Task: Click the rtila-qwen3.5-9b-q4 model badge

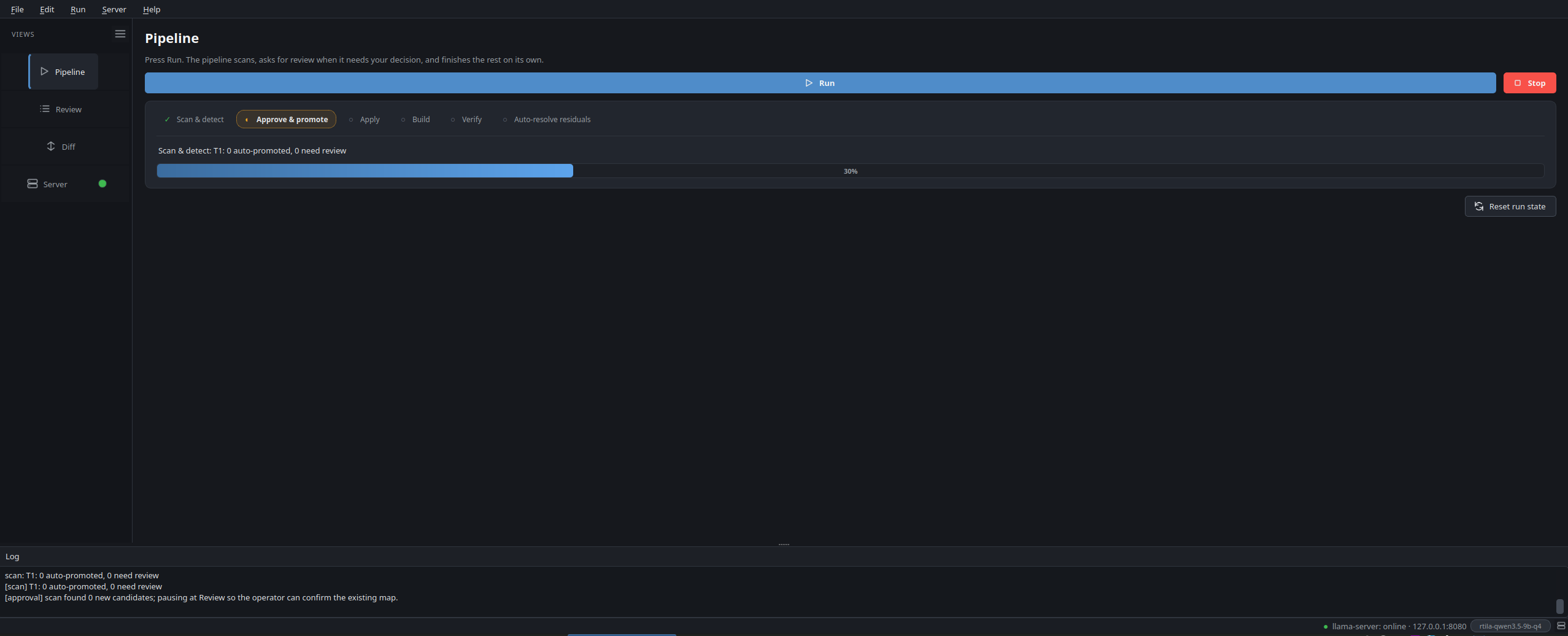Action: [1510, 626]
